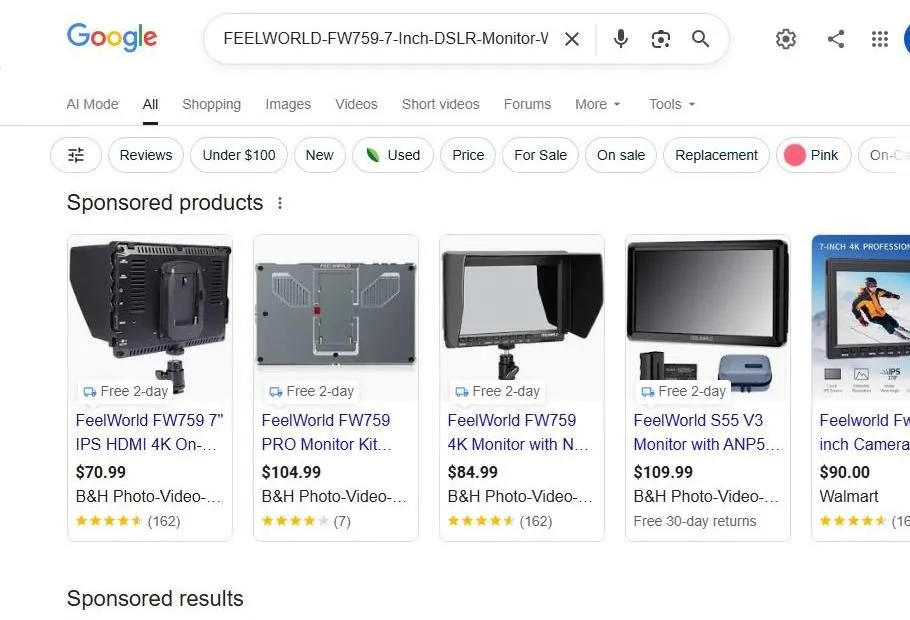
Task: Click the (7) reviews star rating
Action: point(306,521)
